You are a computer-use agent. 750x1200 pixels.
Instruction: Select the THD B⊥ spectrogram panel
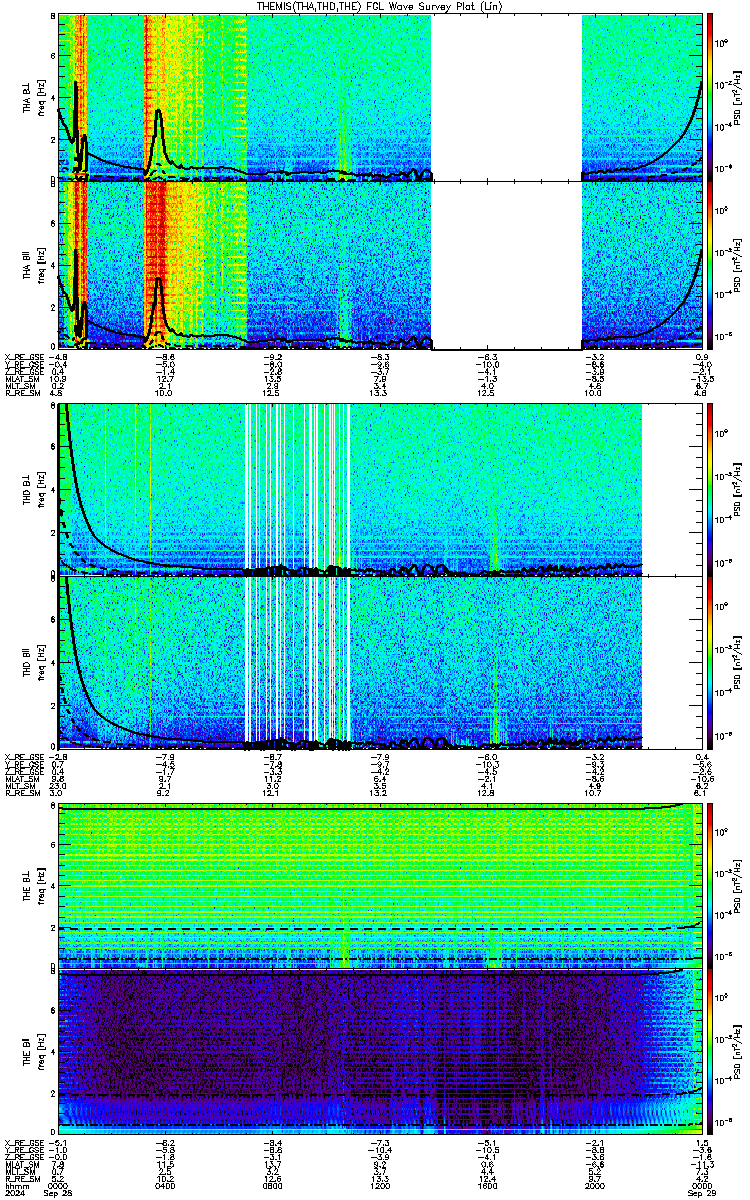[x=381, y=489]
